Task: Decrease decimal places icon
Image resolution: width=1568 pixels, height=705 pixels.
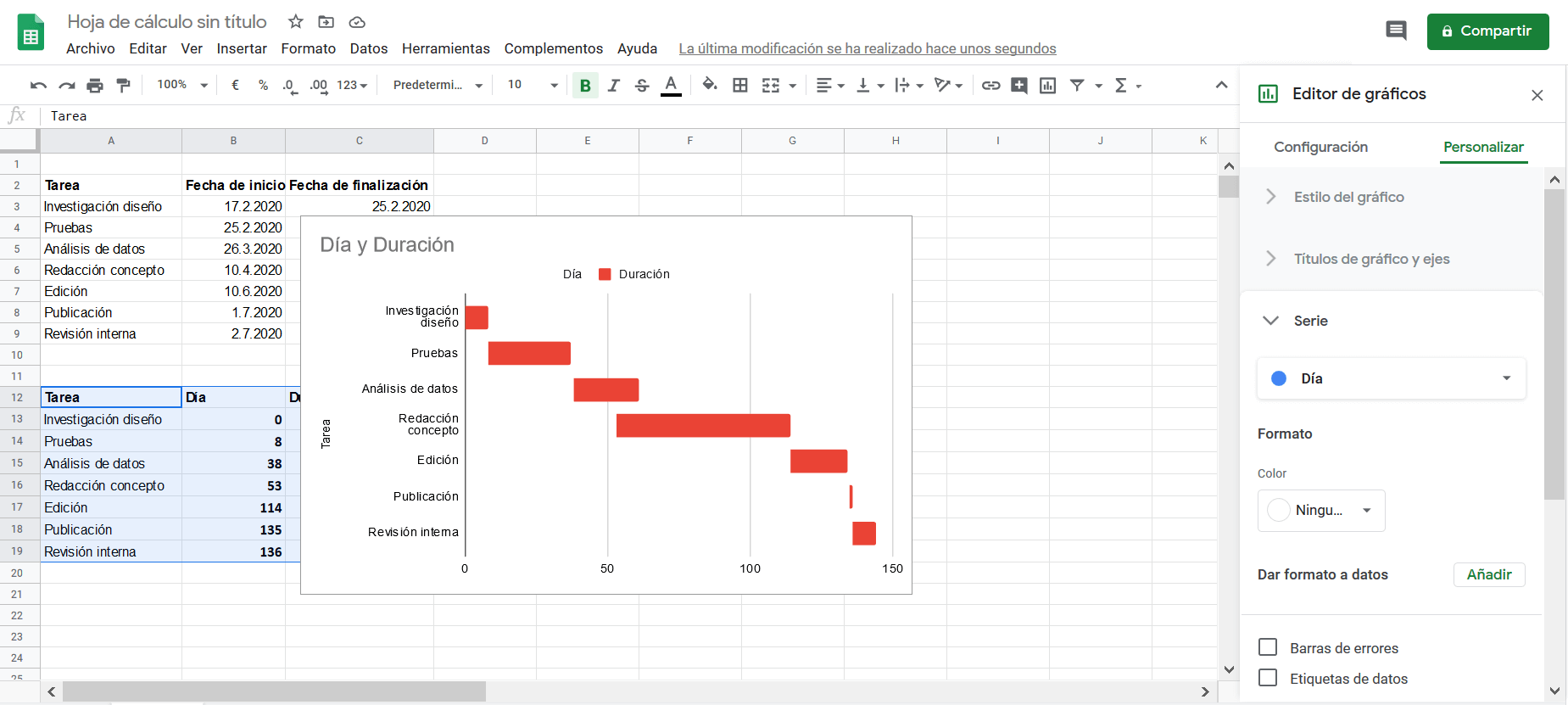Action: [x=290, y=86]
